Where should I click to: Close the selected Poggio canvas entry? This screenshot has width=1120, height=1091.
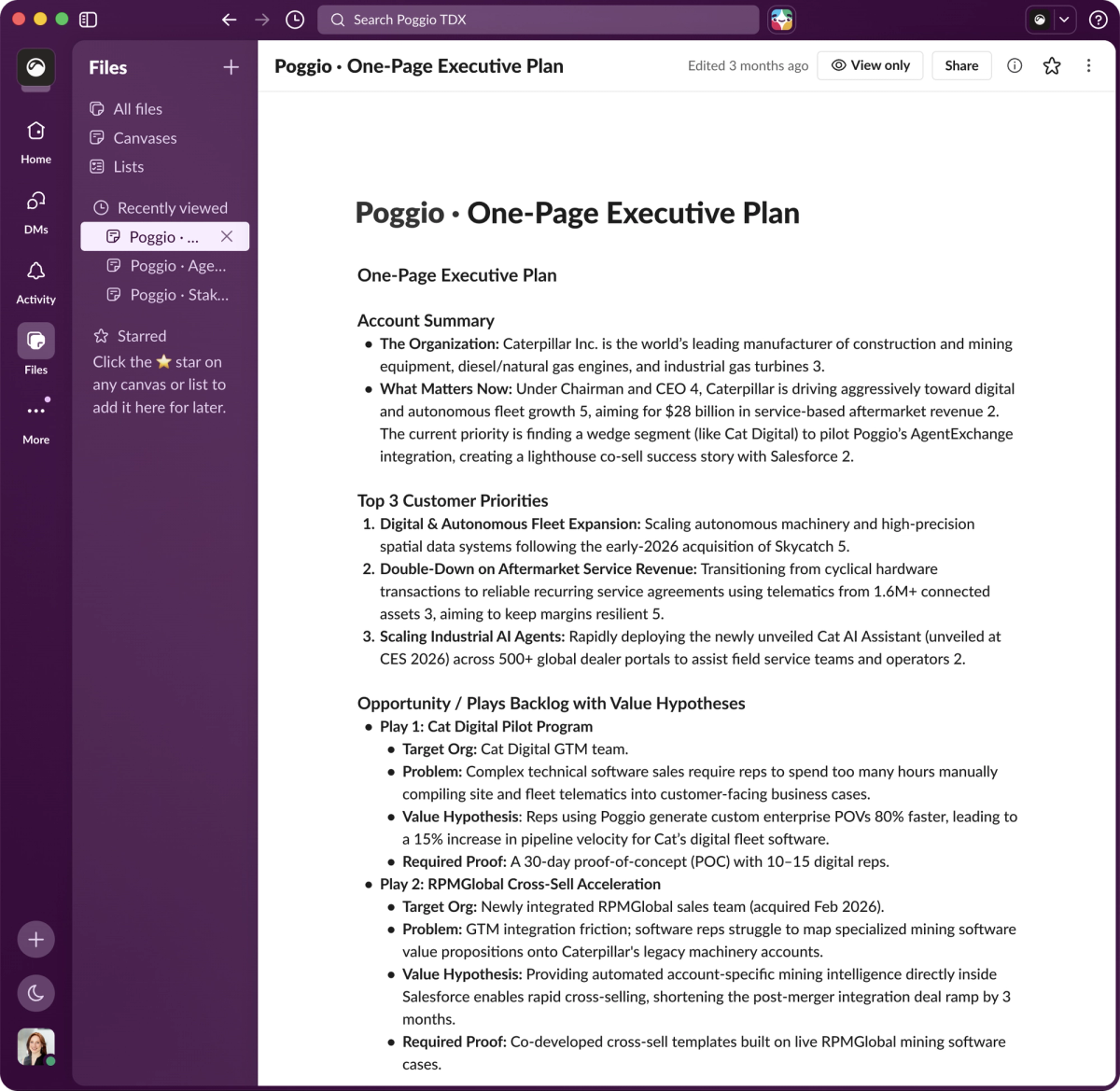pos(227,237)
